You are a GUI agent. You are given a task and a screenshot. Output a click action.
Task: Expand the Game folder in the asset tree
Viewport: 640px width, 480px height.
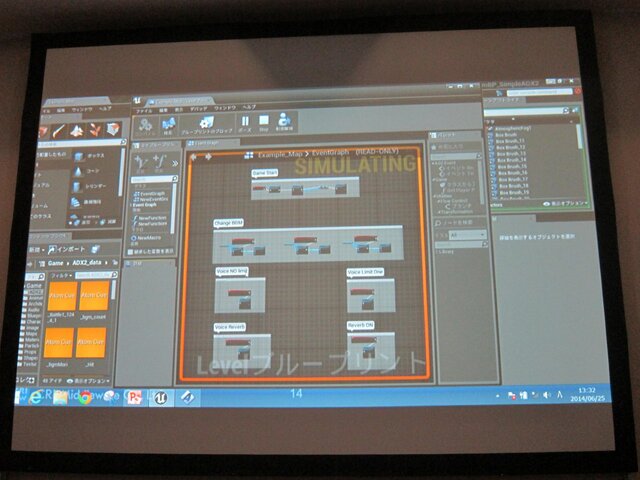click(33, 286)
